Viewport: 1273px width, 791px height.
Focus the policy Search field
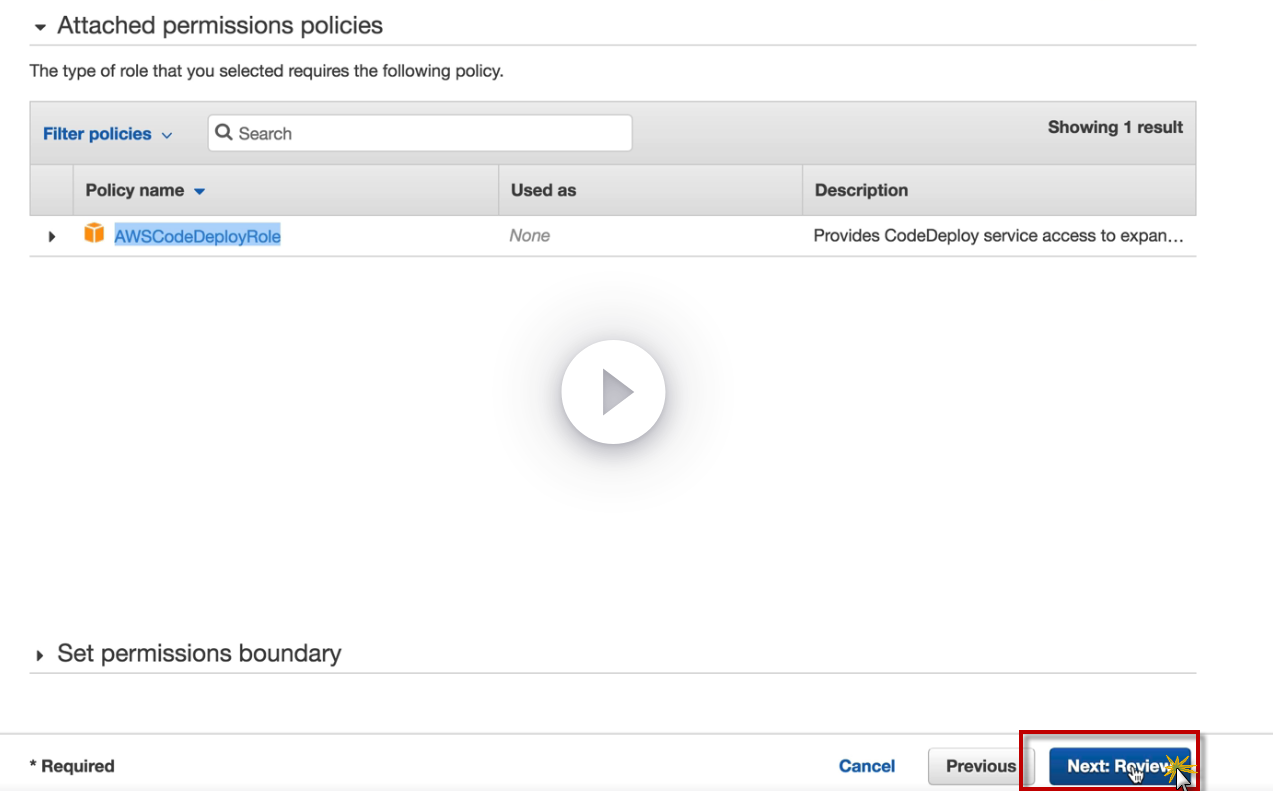(430, 133)
